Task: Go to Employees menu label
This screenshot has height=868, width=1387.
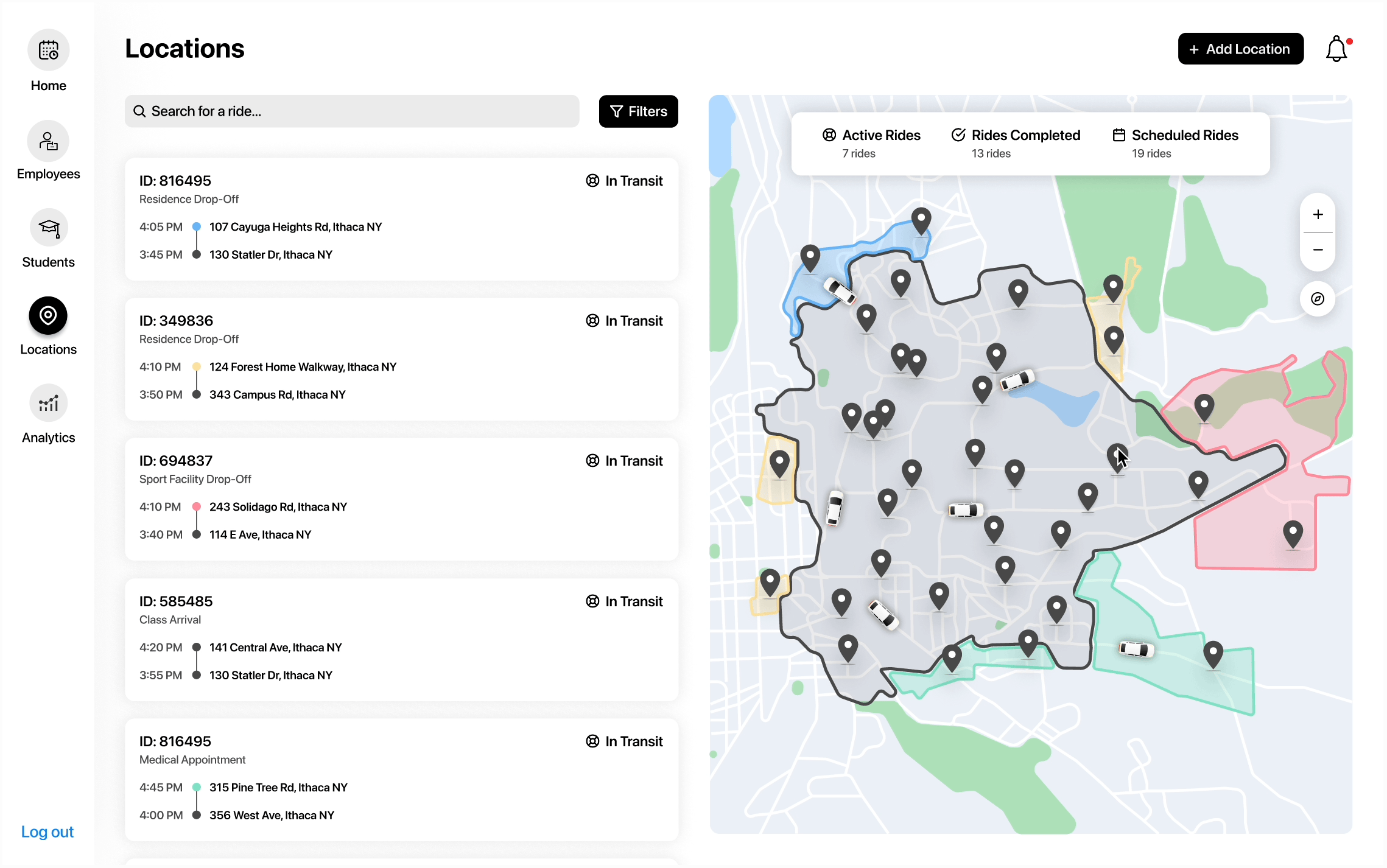Action: (49, 174)
